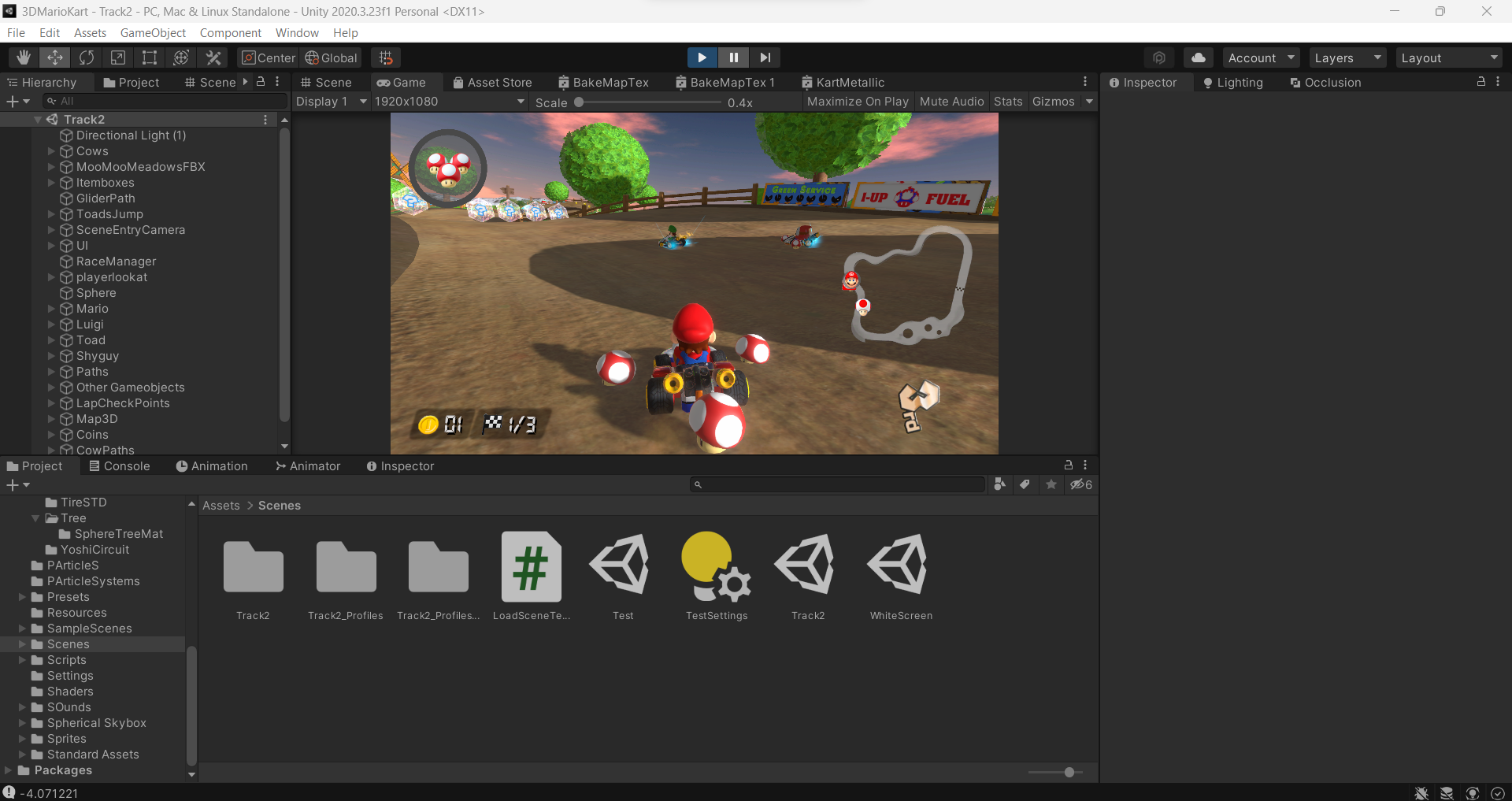Image resolution: width=1512 pixels, height=801 pixels.
Task: Select the WhiteScreen scene asset
Action: 901,577
